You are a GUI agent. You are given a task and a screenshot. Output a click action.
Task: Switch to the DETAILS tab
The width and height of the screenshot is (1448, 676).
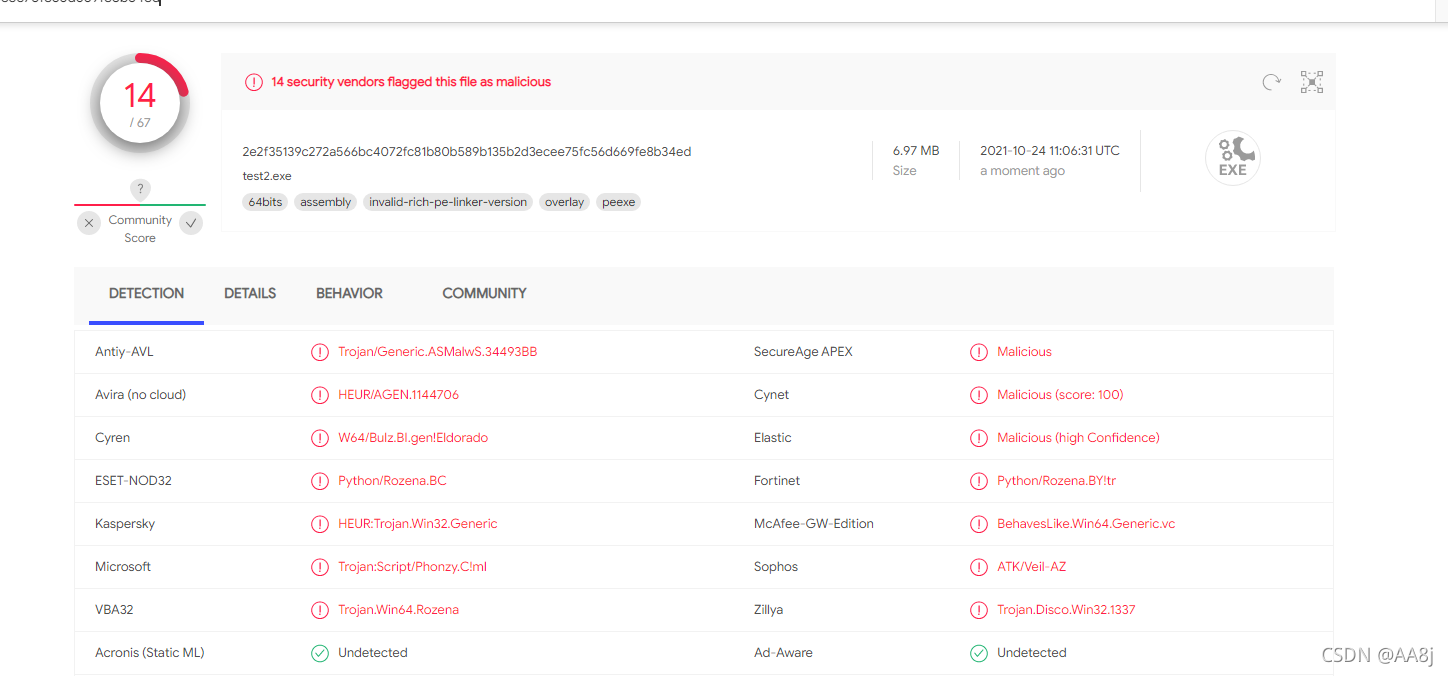click(x=250, y=294)
